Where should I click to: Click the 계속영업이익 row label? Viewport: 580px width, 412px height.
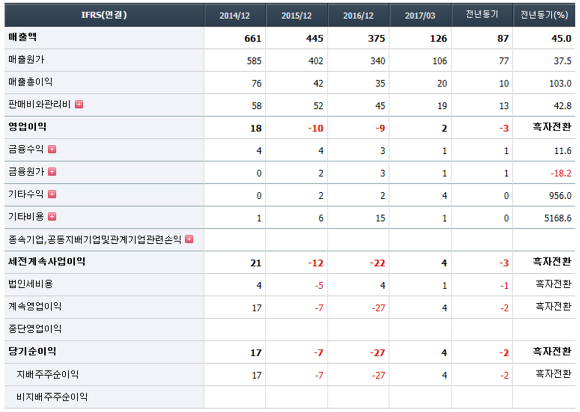coord(35,306)
